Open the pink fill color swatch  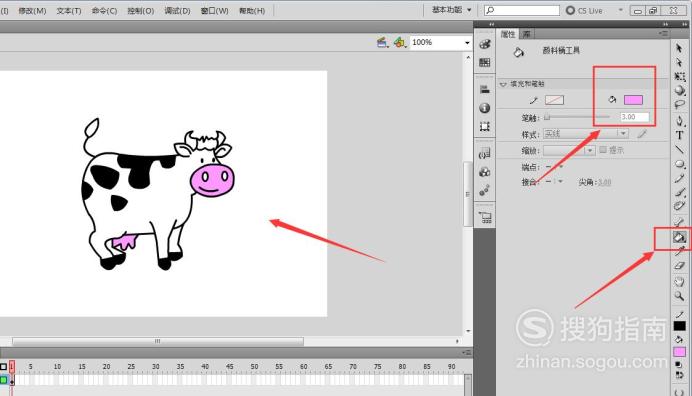tap(633, 100)
